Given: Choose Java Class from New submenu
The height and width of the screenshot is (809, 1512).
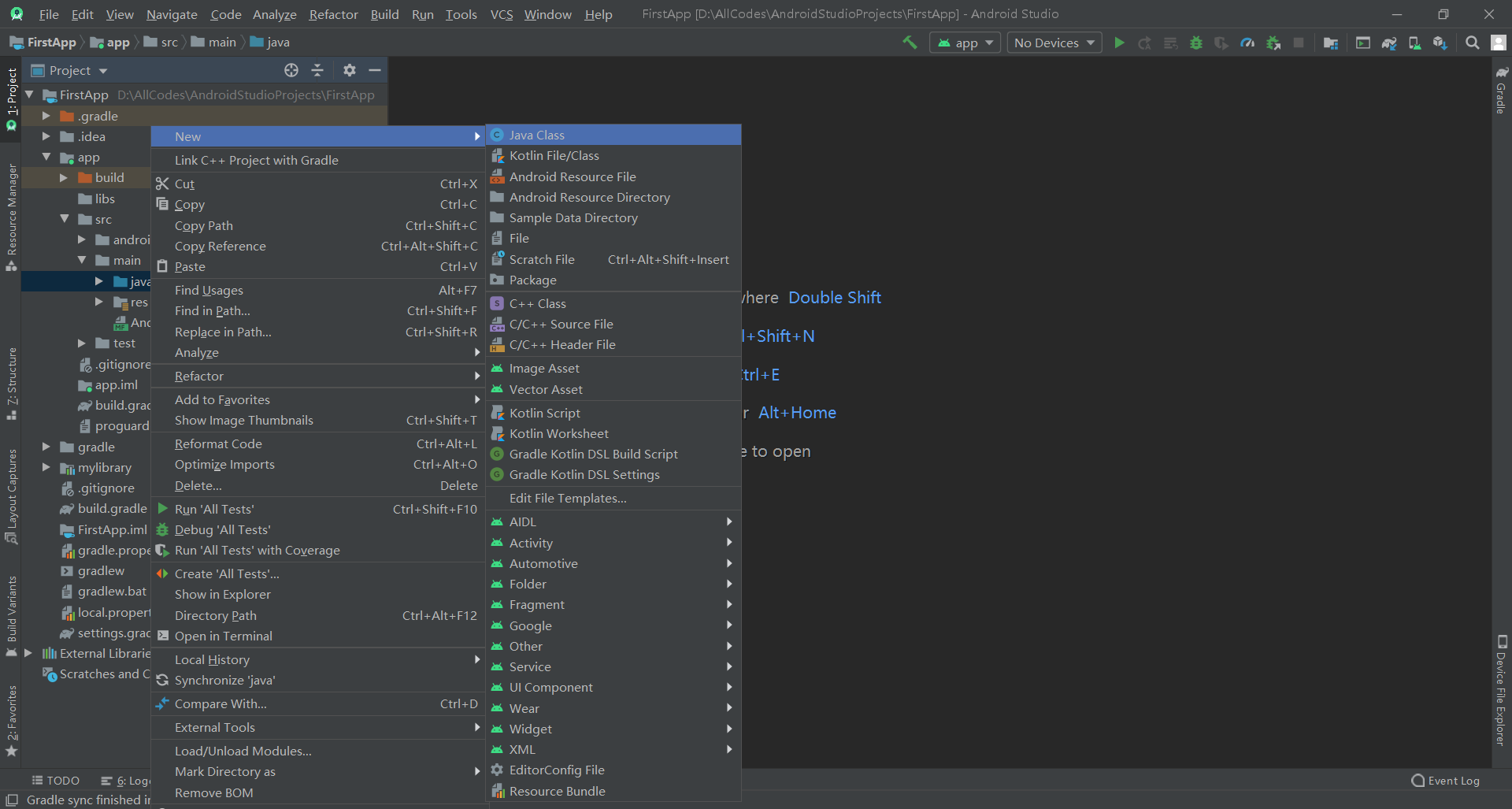Looking at the screenshot, I should coord(613,135).
